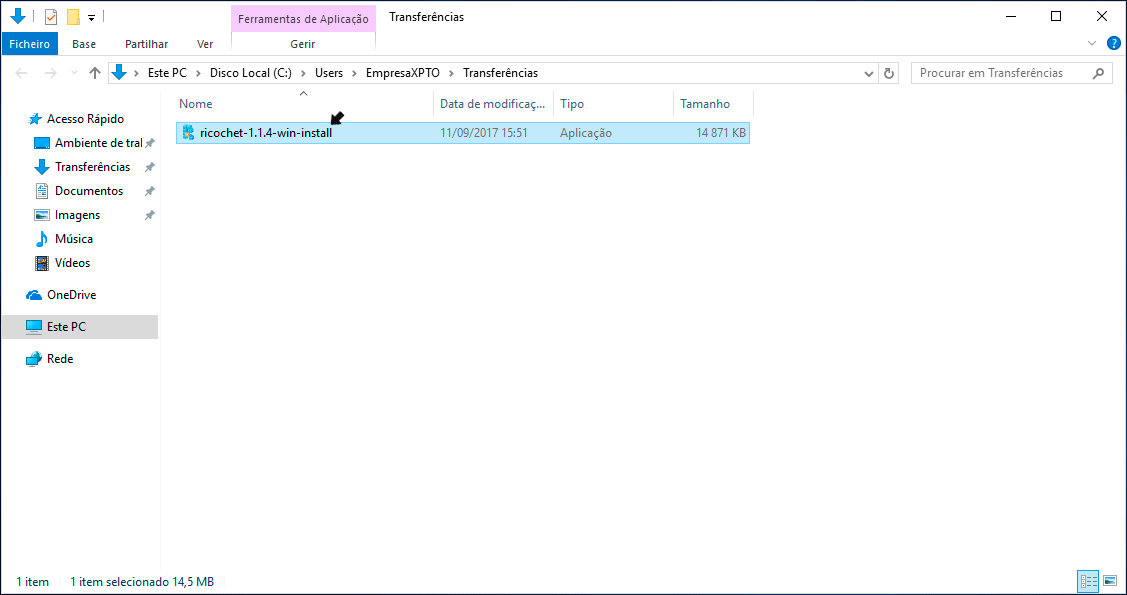Image resolution: width=1127 pixels, height=595 pixels.
Task: Open Rede in the navigation pane
Action: (x=60, y=359)
